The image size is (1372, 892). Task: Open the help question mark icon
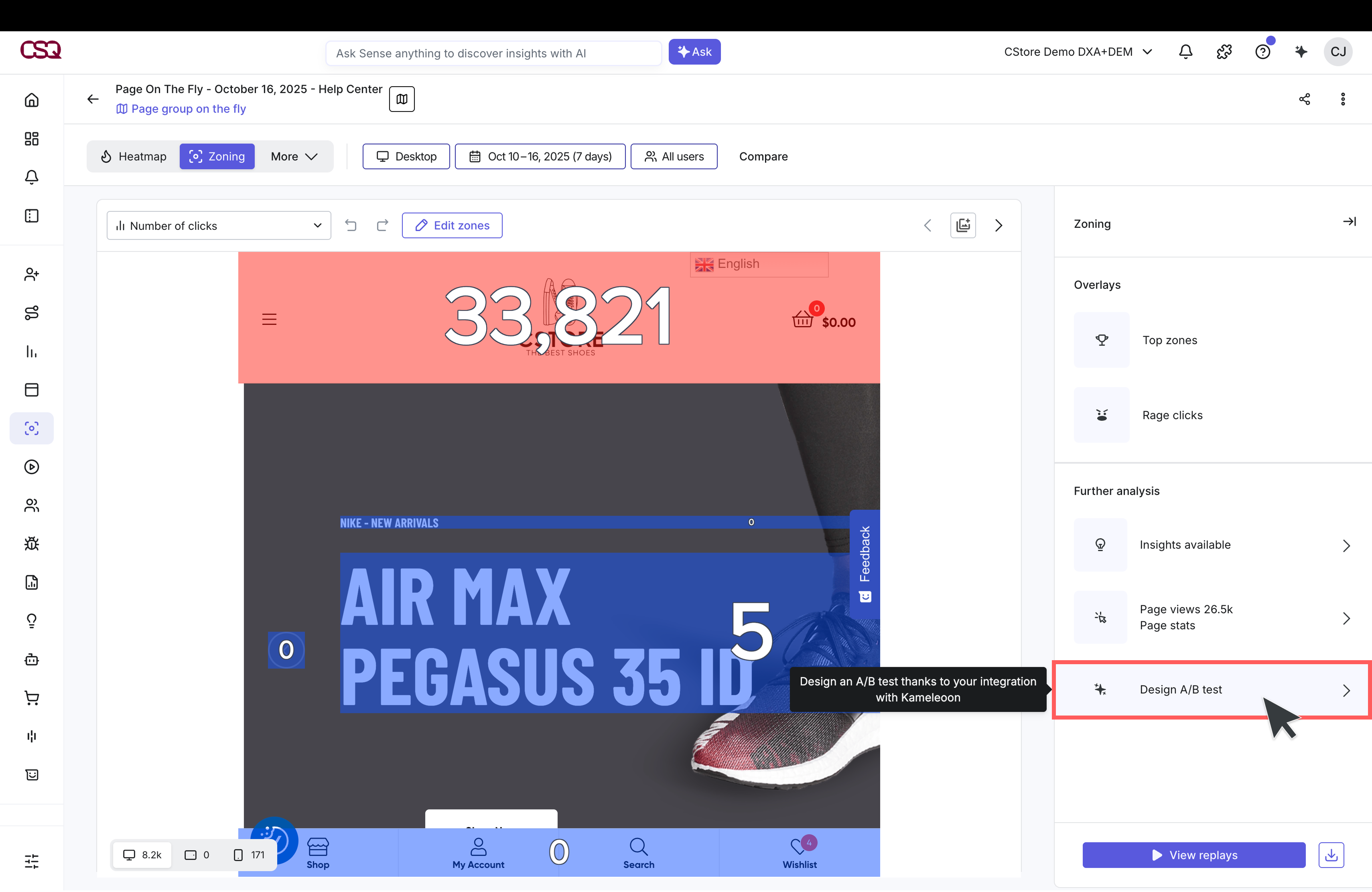[1262, 52]
